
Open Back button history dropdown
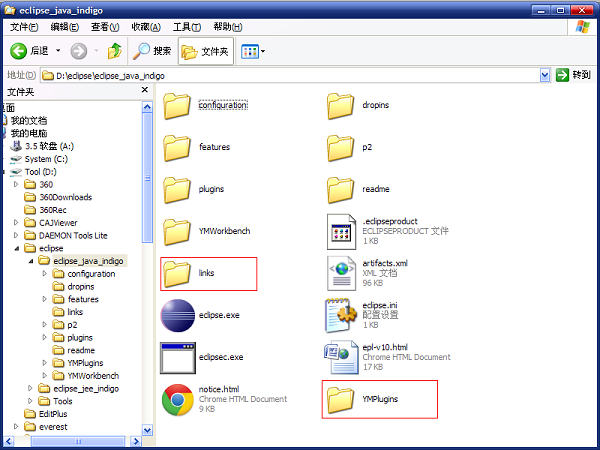tap(58, 51)
